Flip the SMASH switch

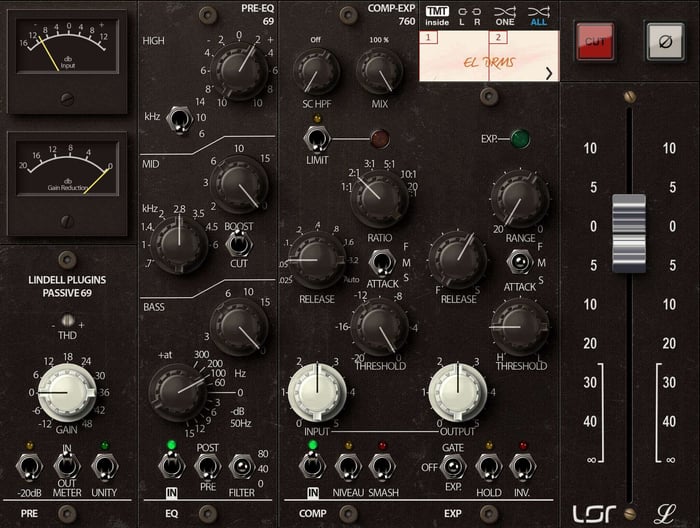[x=382, y=467]
